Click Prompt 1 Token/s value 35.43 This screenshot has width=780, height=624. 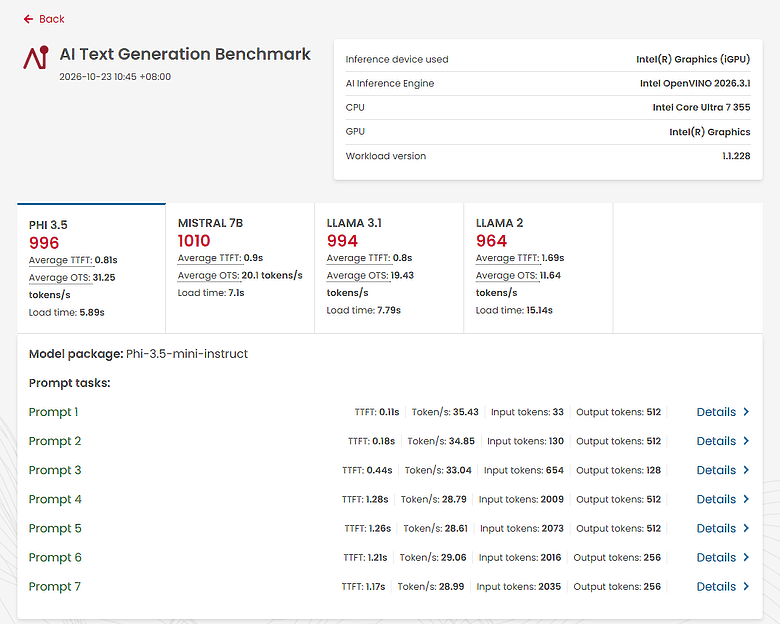(x=466, y=412)
